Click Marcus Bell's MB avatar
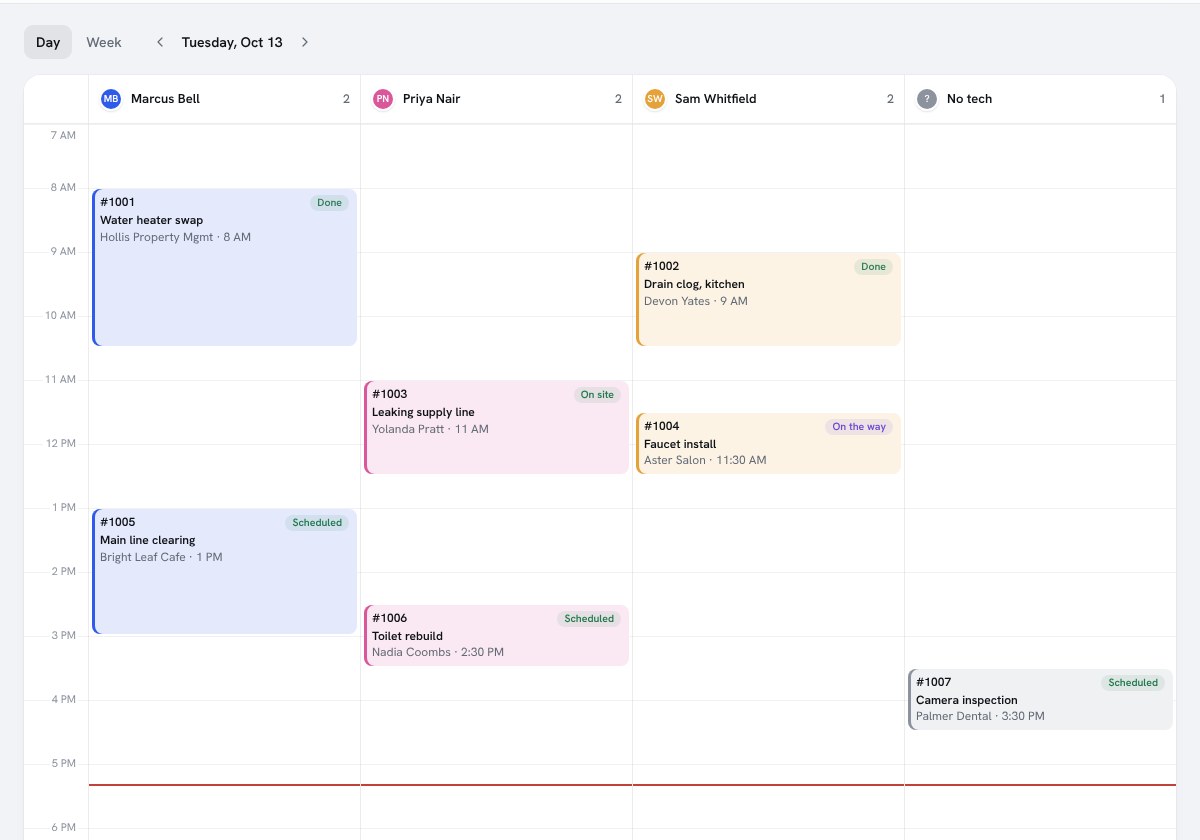1200x840 pixels. point(111,99)
